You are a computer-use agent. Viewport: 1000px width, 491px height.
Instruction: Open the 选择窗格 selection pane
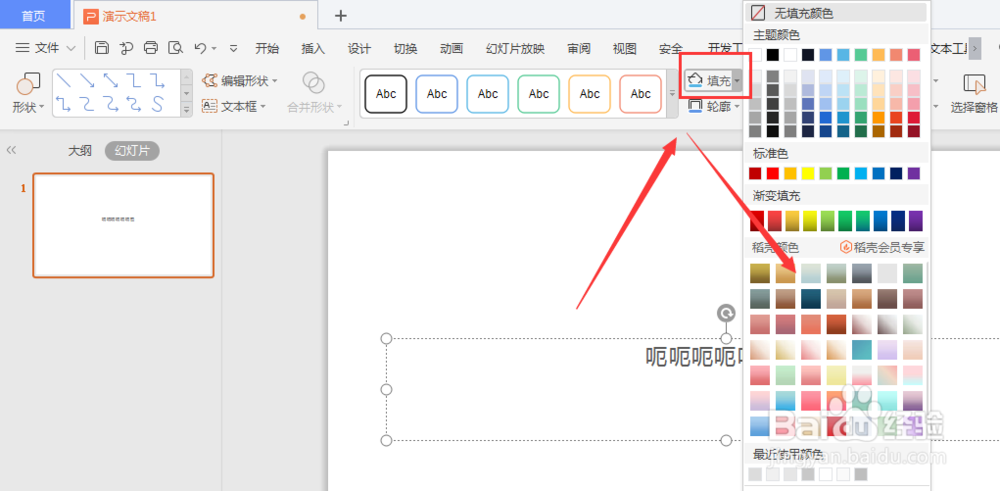point(974,93)
